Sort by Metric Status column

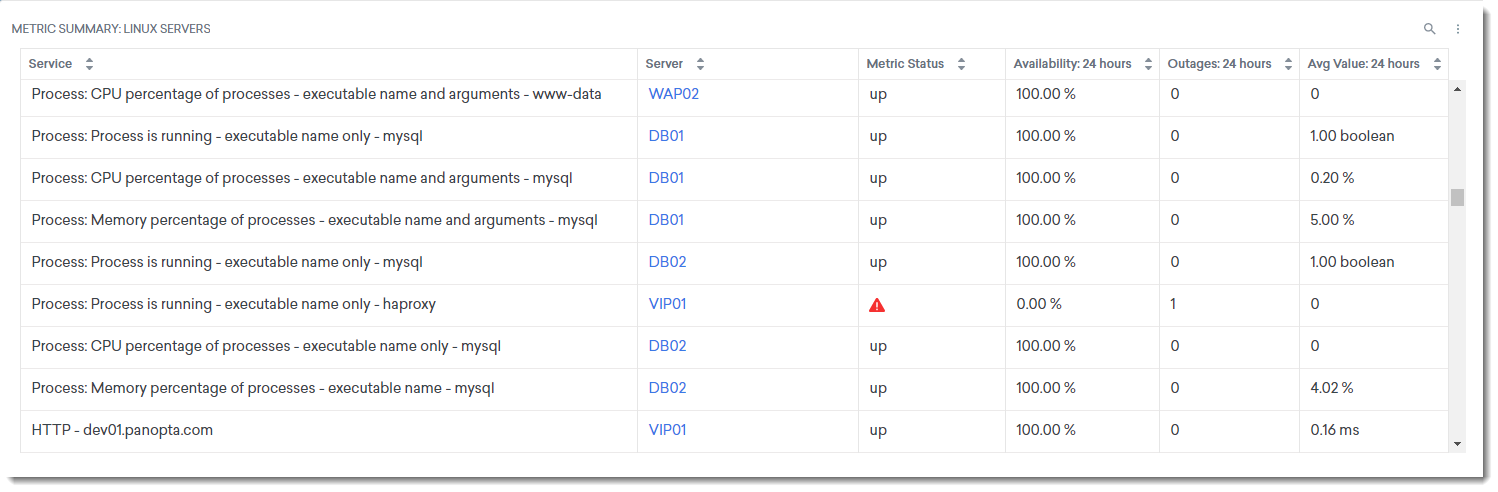961,64
